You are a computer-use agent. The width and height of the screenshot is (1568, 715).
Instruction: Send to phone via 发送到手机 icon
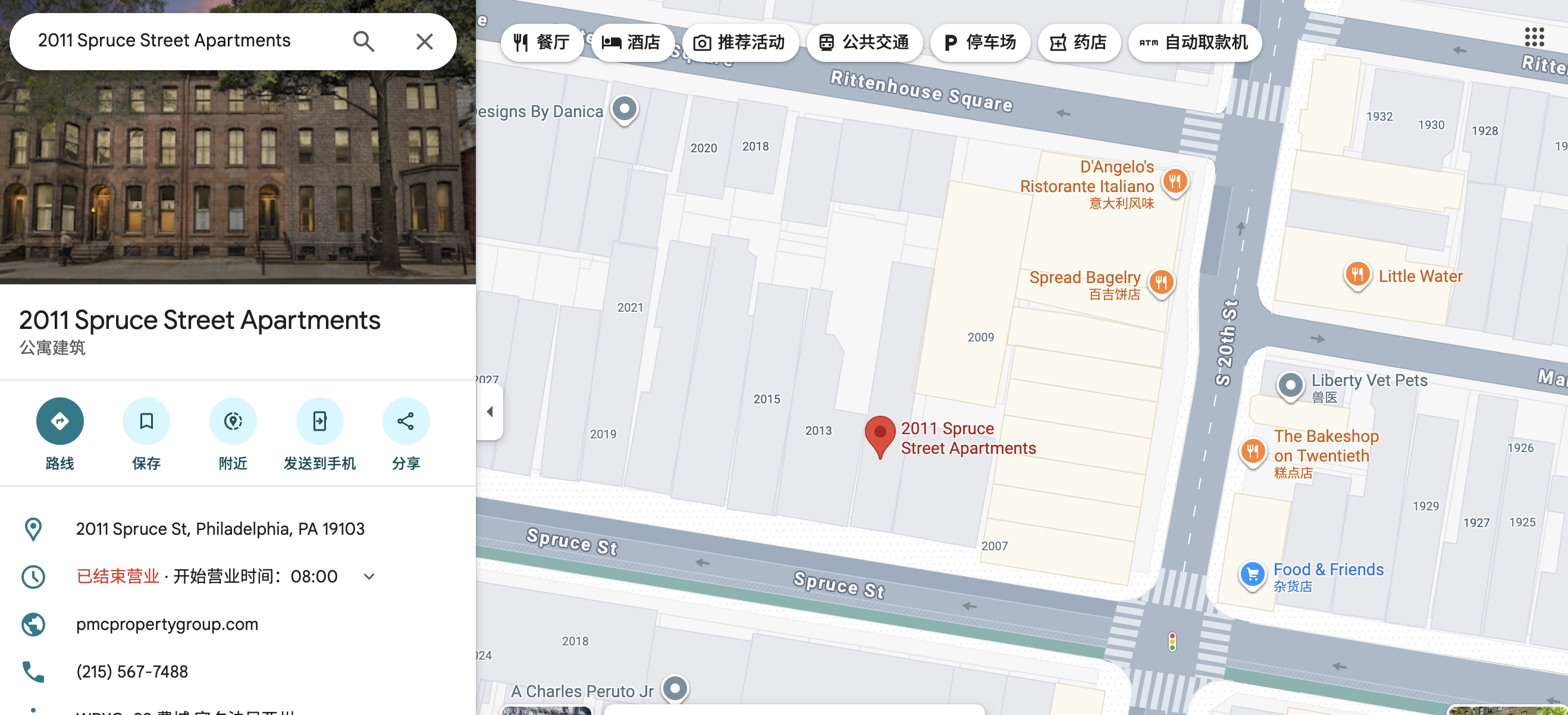click(x=319, y=421)
